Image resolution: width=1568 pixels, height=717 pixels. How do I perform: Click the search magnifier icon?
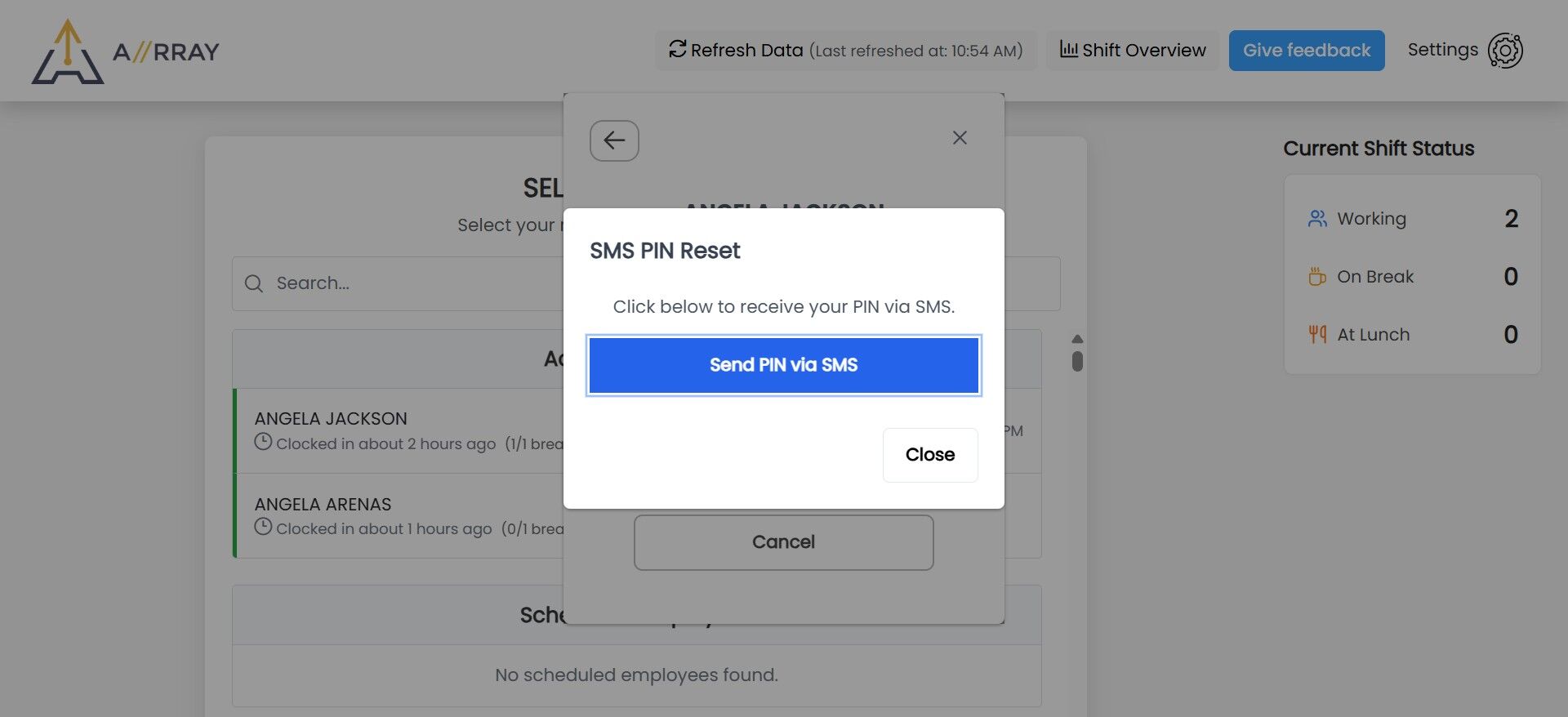(x=254, y=283)
